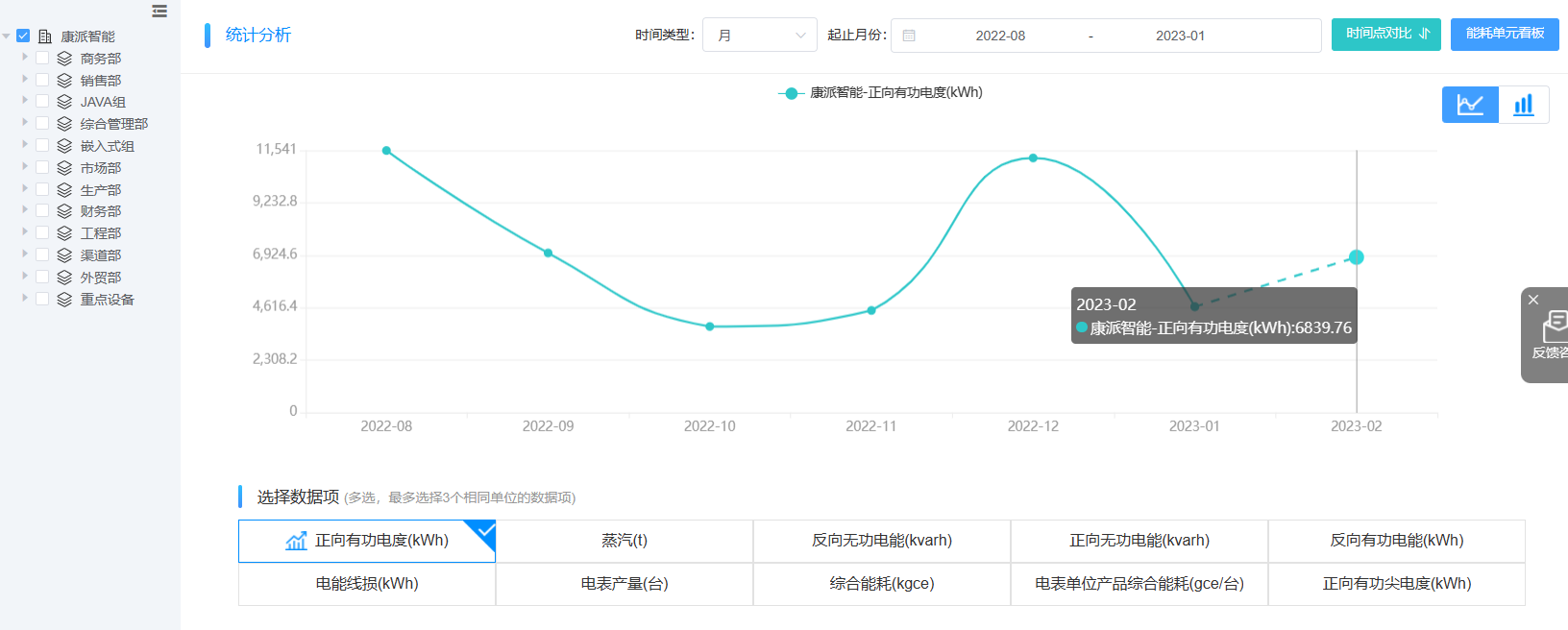Switch to line chart view

[x=1470, y=105]
